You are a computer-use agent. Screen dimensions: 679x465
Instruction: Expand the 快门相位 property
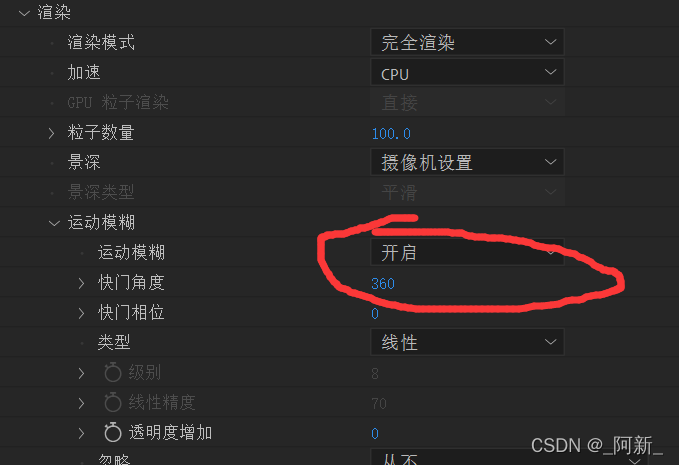[x=81, y=313]
